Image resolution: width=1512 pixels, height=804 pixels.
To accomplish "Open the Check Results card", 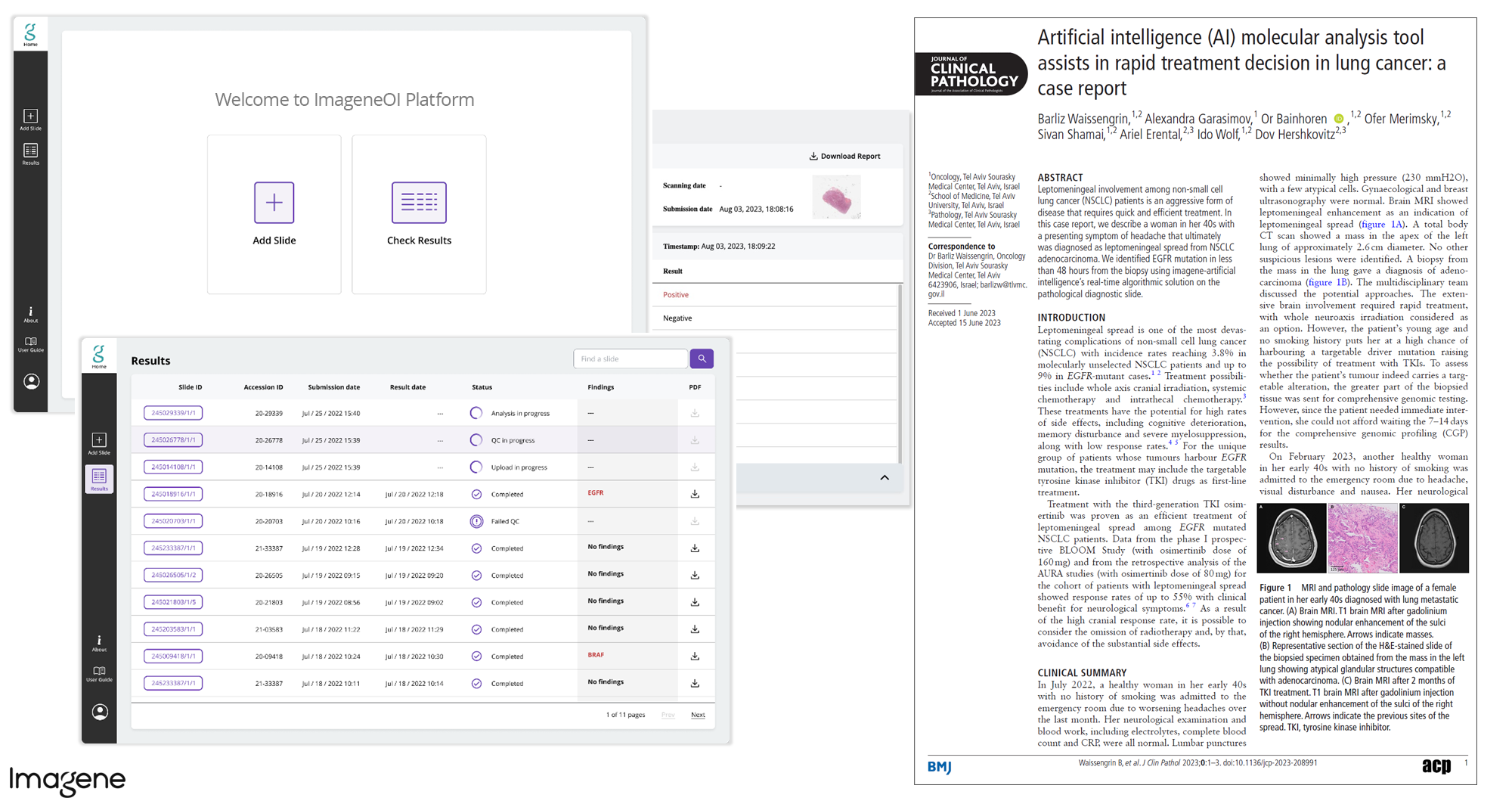I will 419,214.
